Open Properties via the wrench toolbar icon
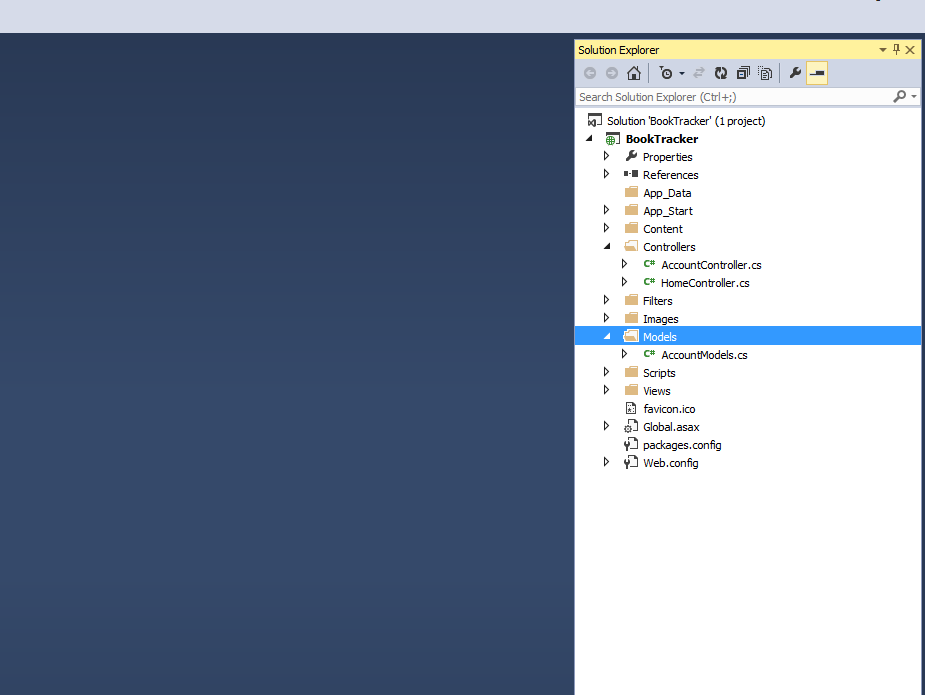Screen dimensions: 925x695 pyautogui.click(x=795, y=73)
